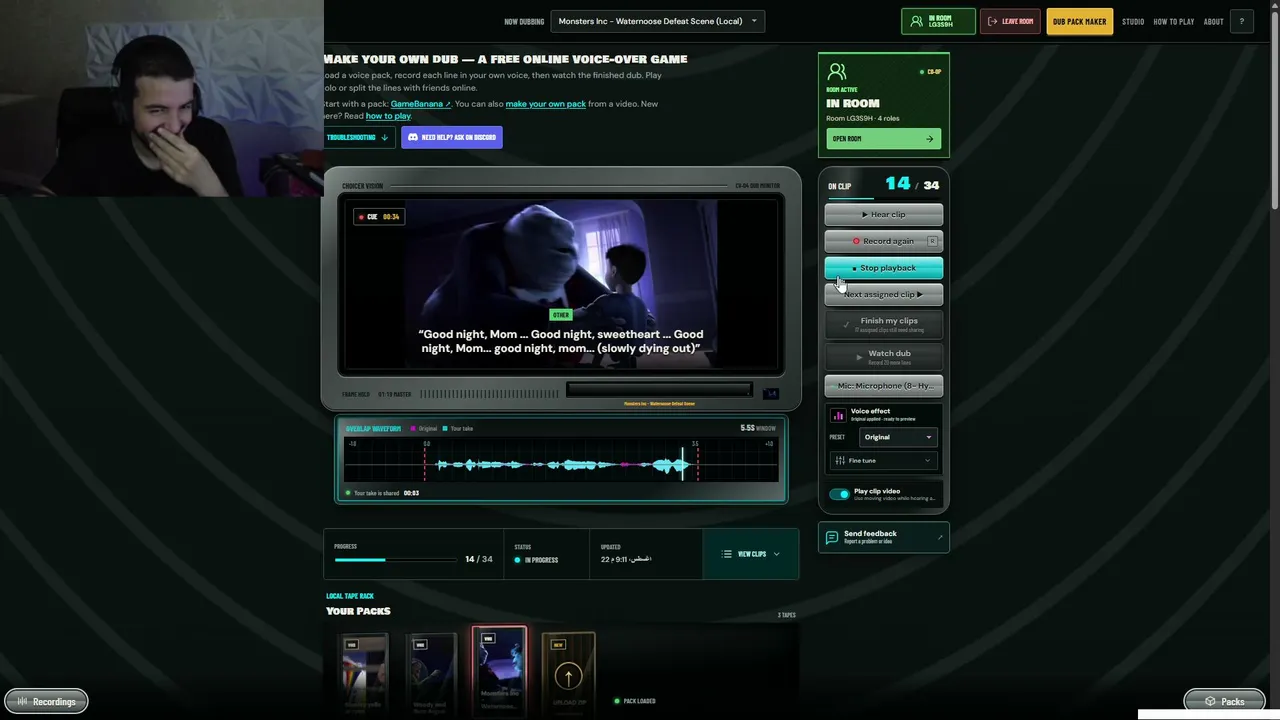Click the Open Room button

click(884, 139)
